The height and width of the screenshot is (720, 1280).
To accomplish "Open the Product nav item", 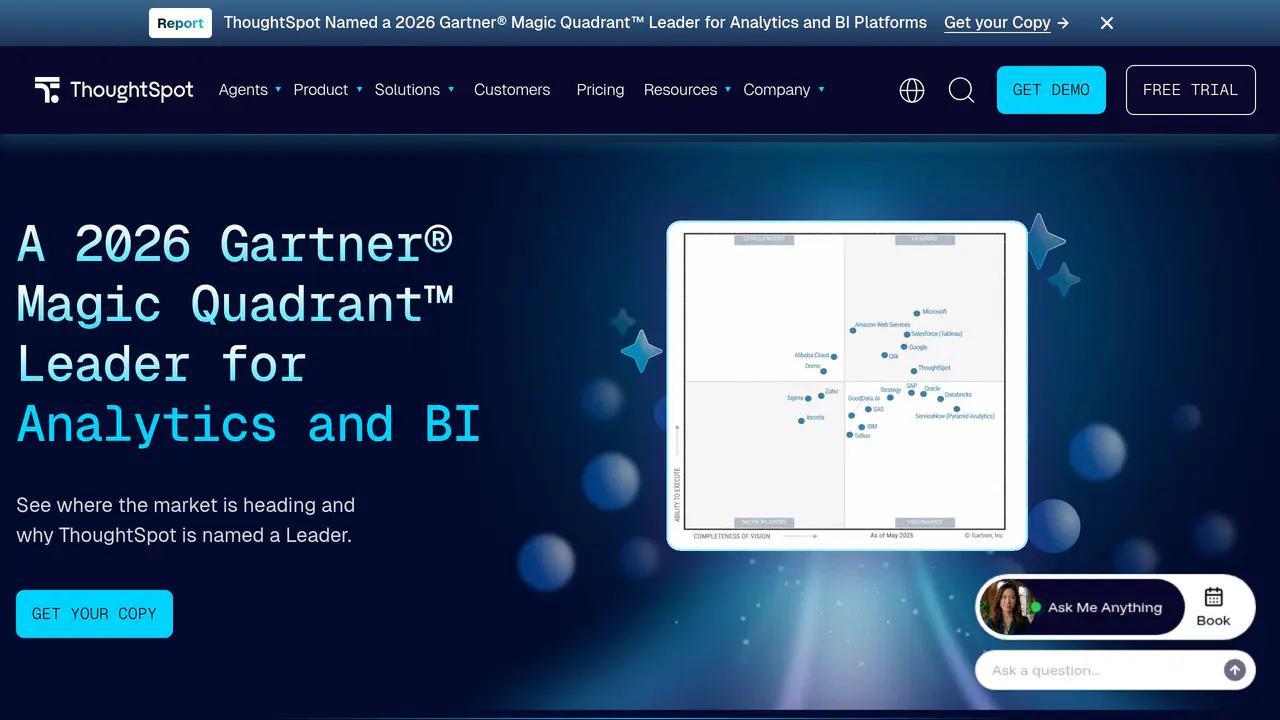I will pyautogui.click(x=321, y=90).
